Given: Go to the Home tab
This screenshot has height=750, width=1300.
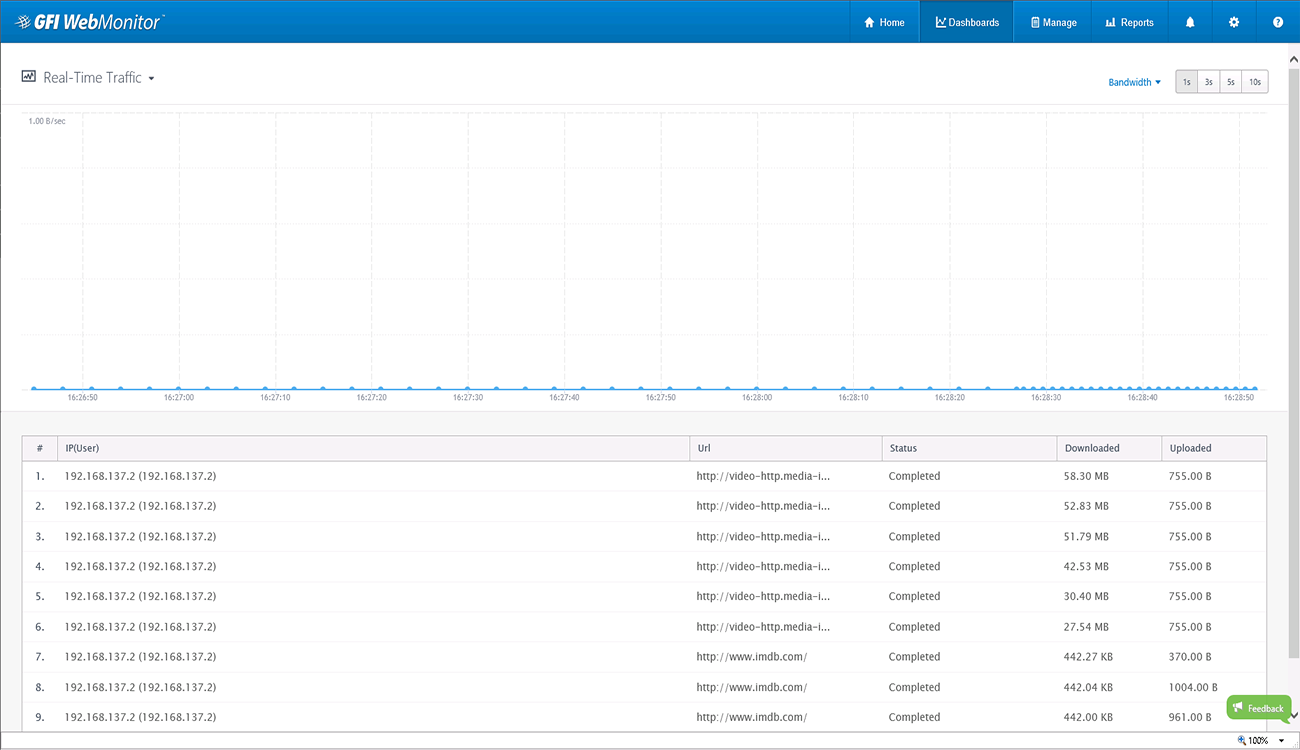Looking at the screenshot, I should [884, 22].
